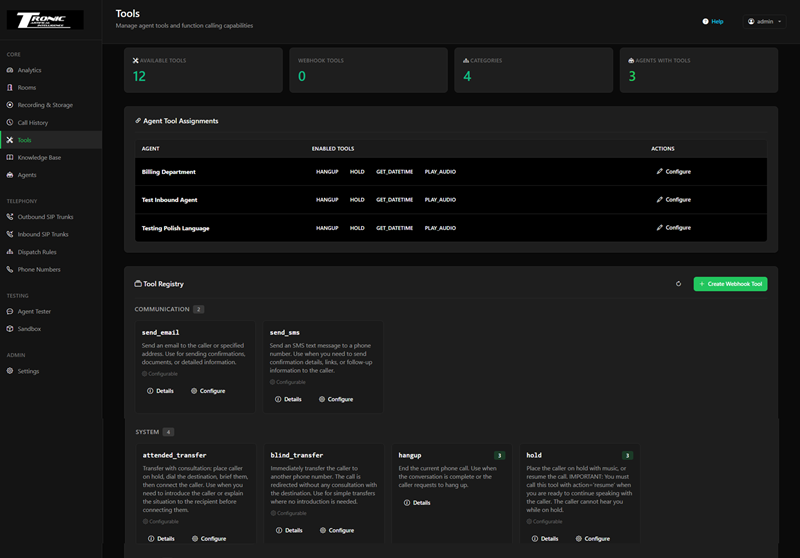Click the Billing Department agent name

pos(168,172)
